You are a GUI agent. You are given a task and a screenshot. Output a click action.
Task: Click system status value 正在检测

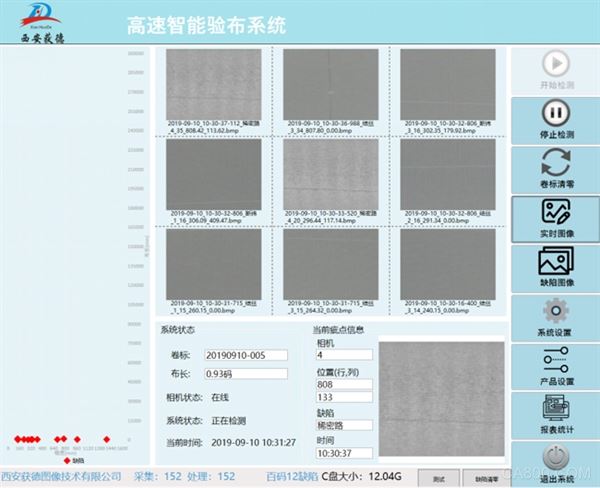[228, 421]
